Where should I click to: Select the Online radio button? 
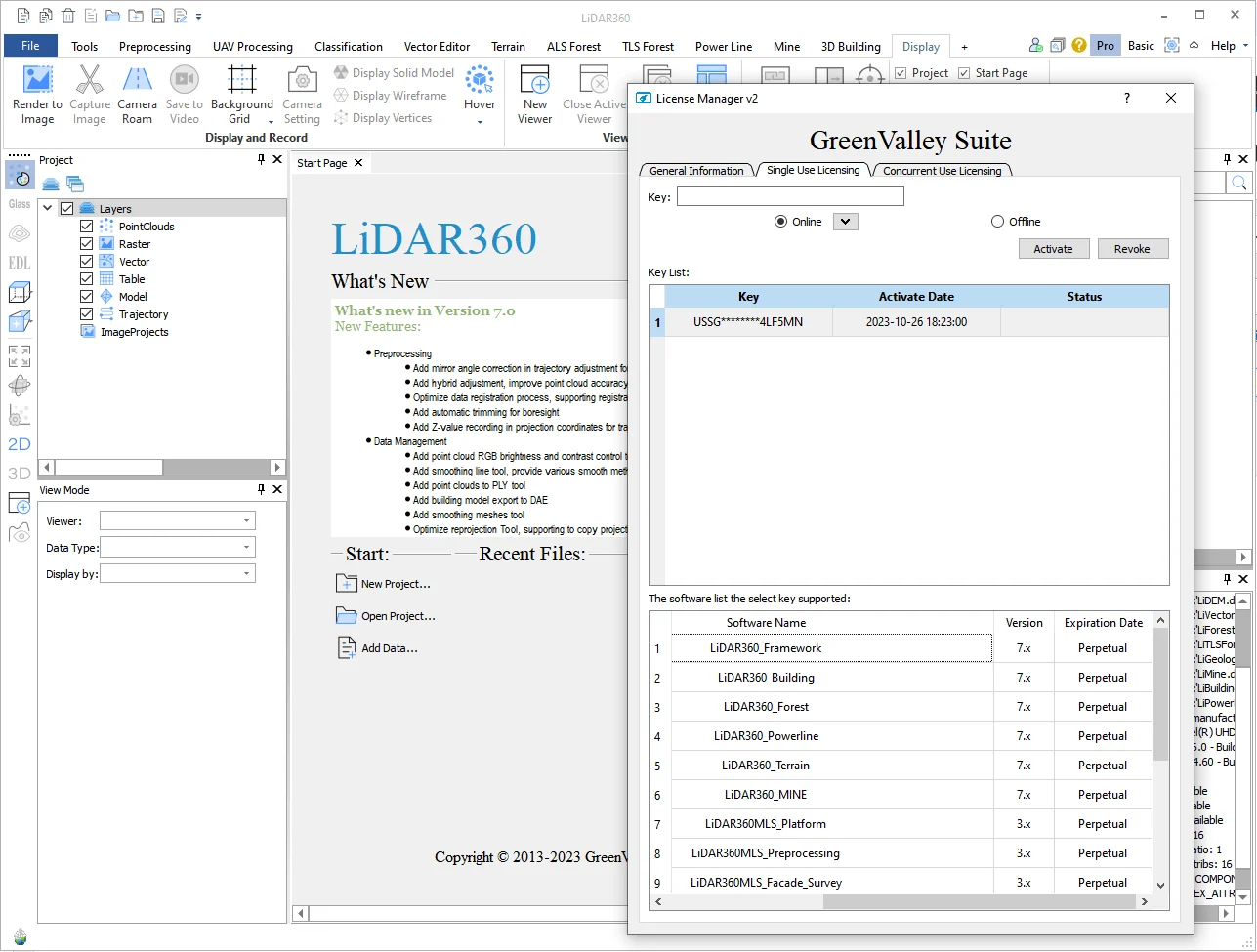click(x=780, y=222)
